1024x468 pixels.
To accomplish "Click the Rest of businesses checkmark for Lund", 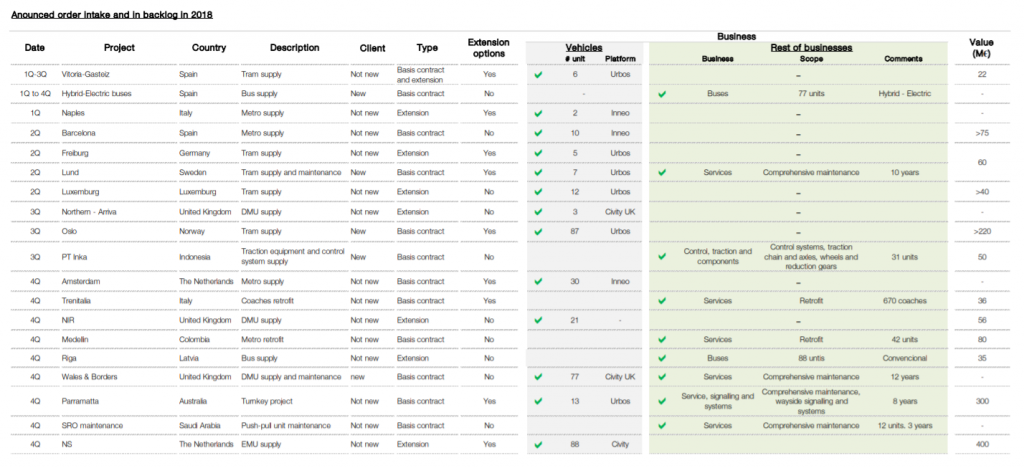I will (x=662, y=173).
